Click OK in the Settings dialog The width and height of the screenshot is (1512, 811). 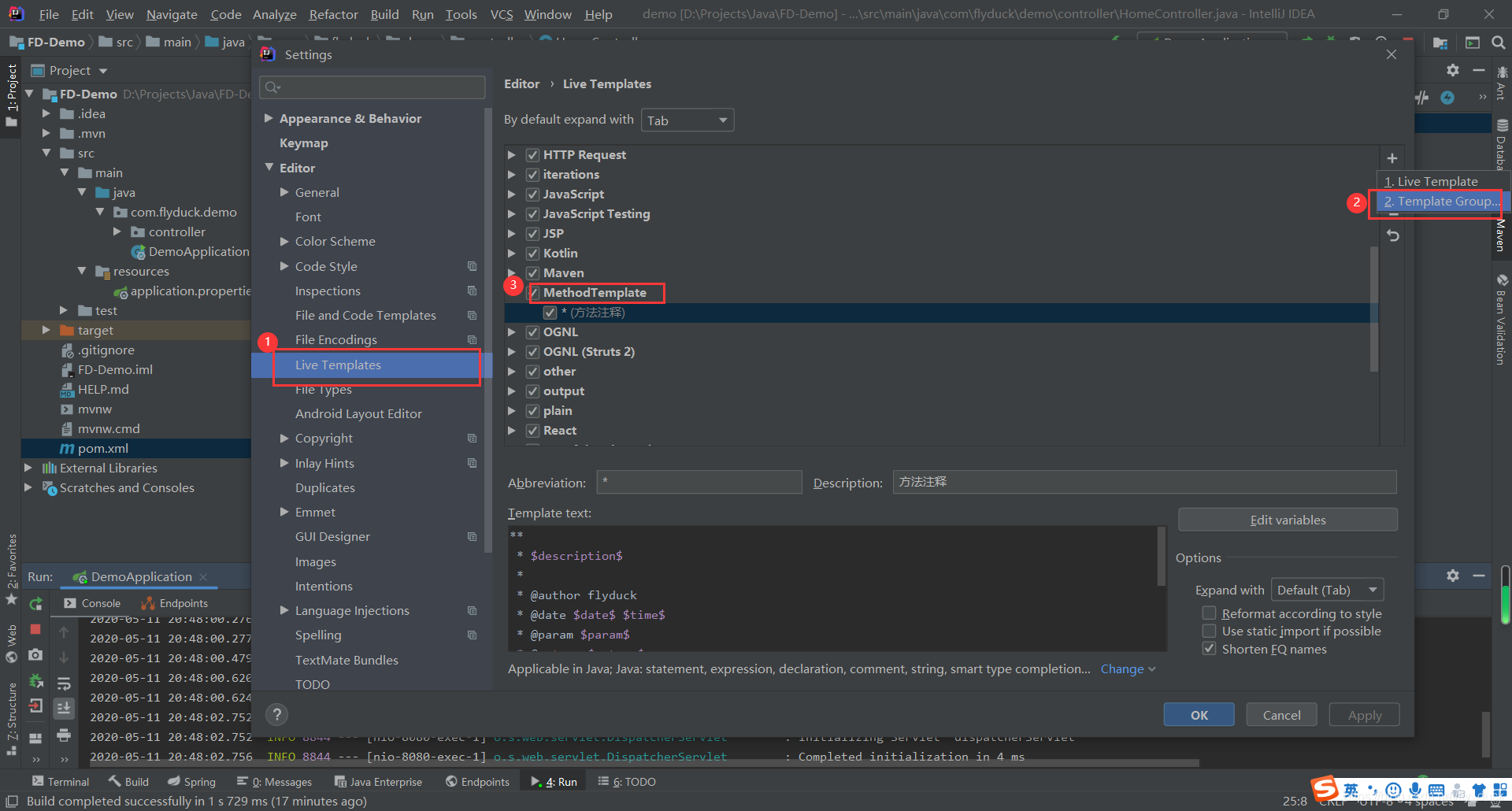click(x=1199, y=715)
